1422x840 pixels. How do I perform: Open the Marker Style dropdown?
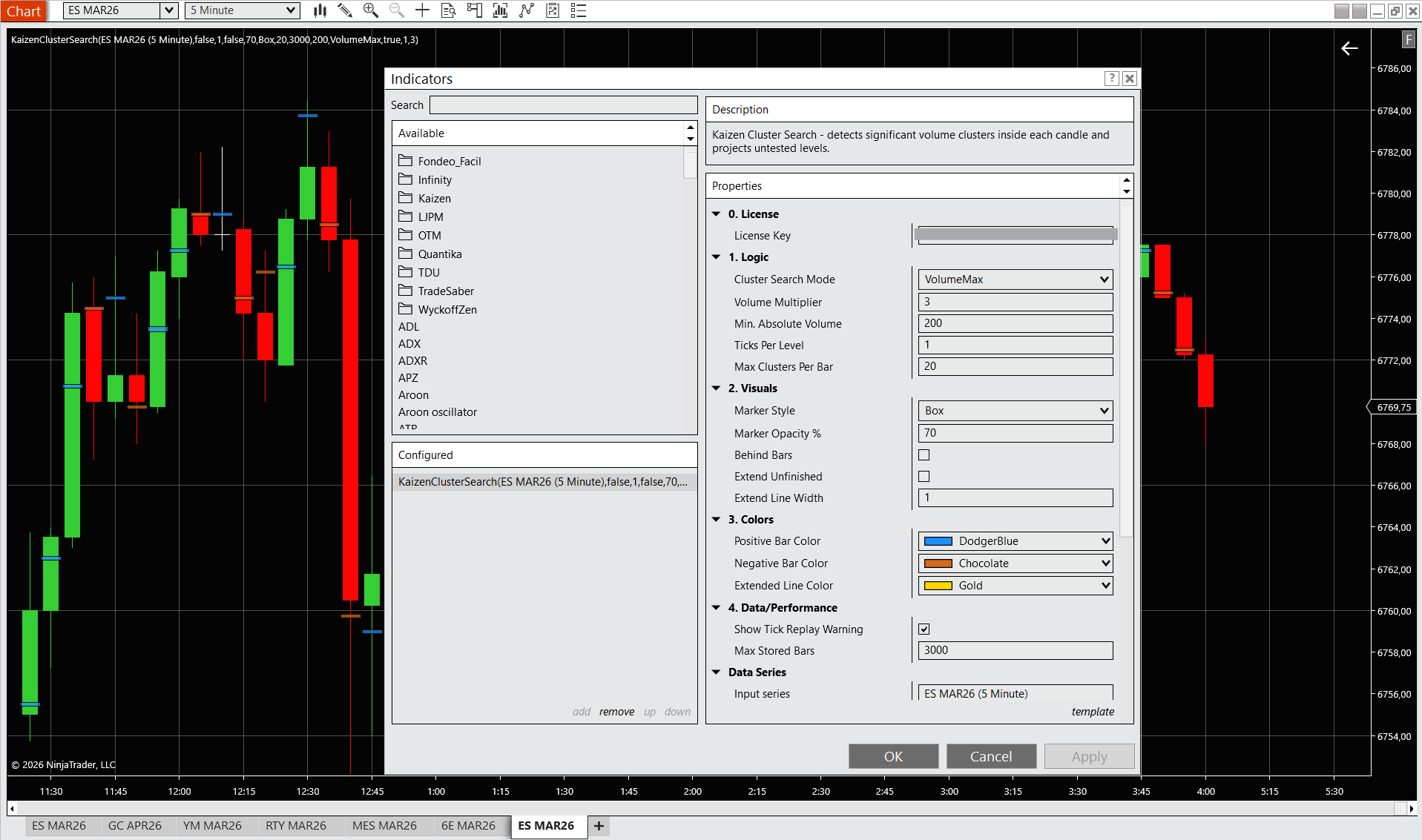click(1015, 411)
